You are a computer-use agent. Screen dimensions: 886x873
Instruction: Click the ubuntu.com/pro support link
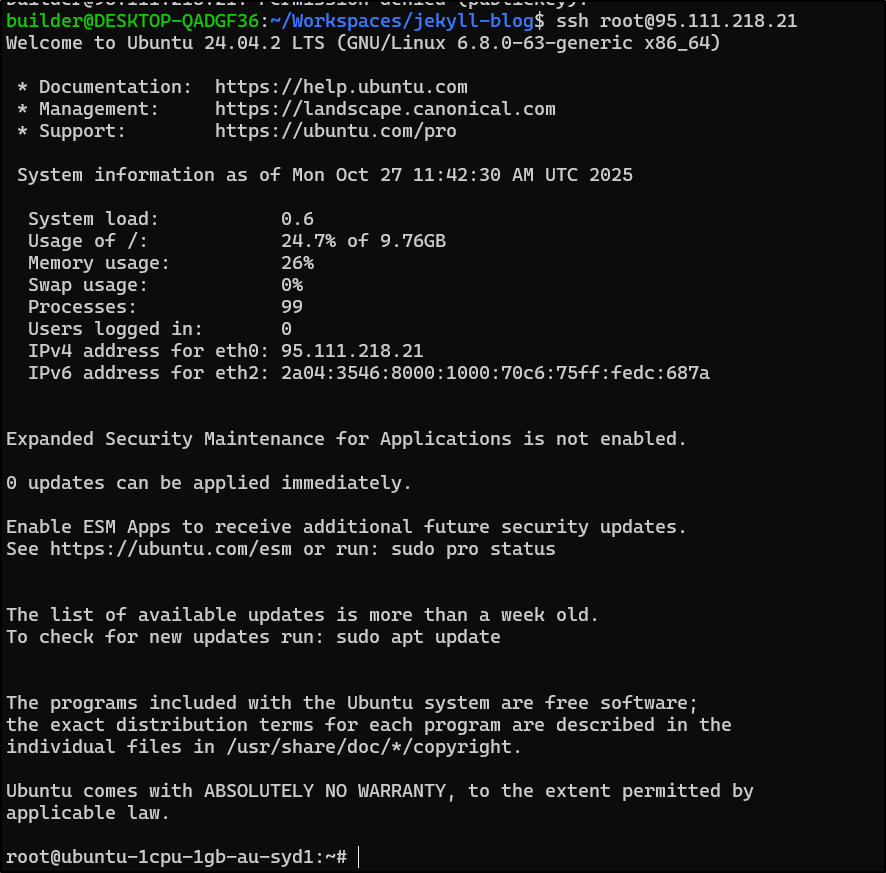click(x=335, y=131)
